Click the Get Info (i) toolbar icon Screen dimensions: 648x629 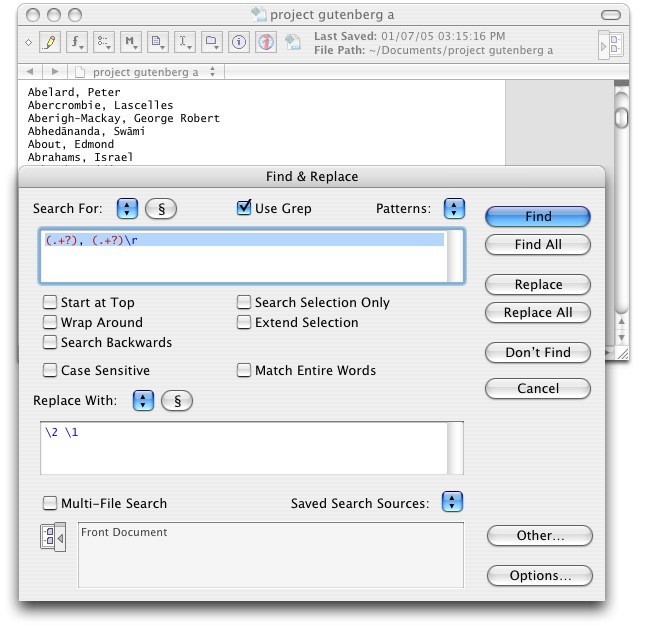point(239,42)
